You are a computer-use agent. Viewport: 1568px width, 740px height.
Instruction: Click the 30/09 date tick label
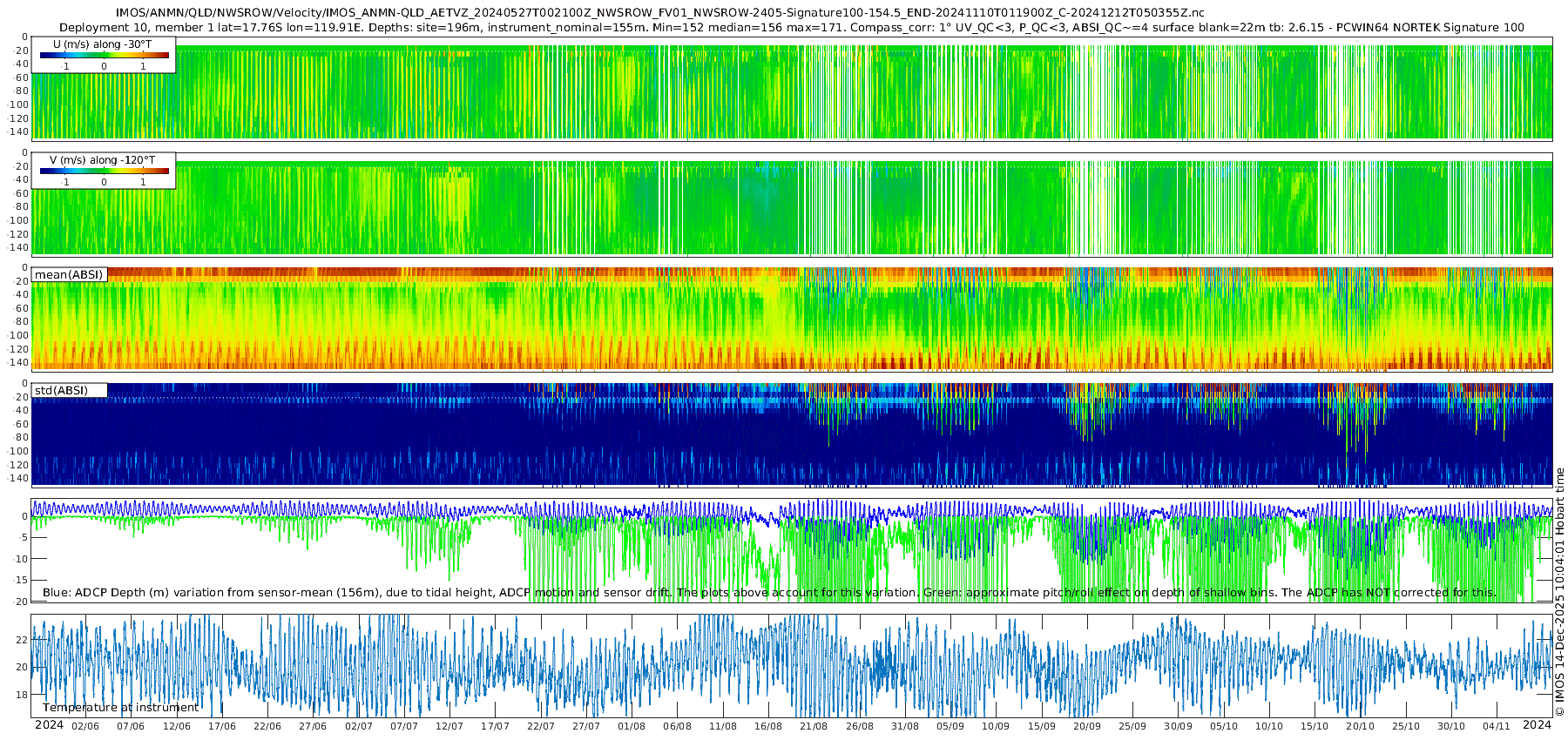[1179, 726]
